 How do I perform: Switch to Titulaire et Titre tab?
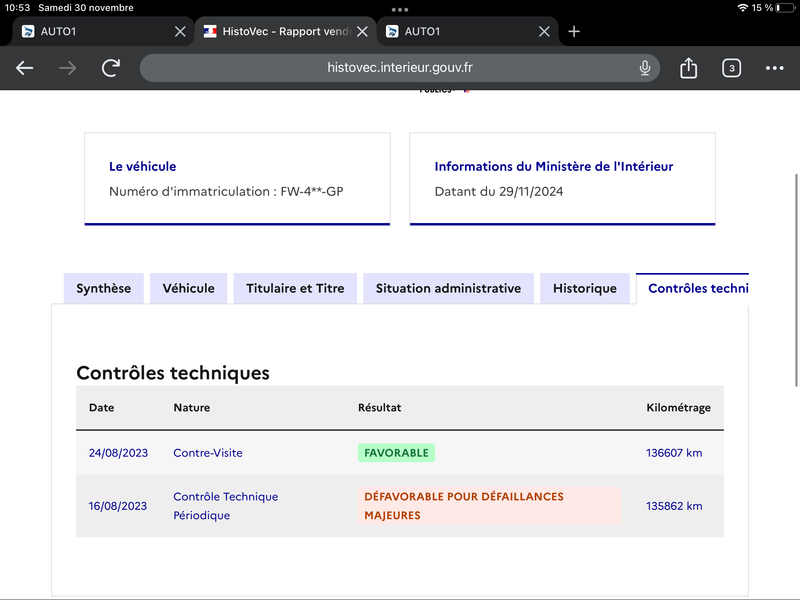pyautogui.click(x=295, y=288)
